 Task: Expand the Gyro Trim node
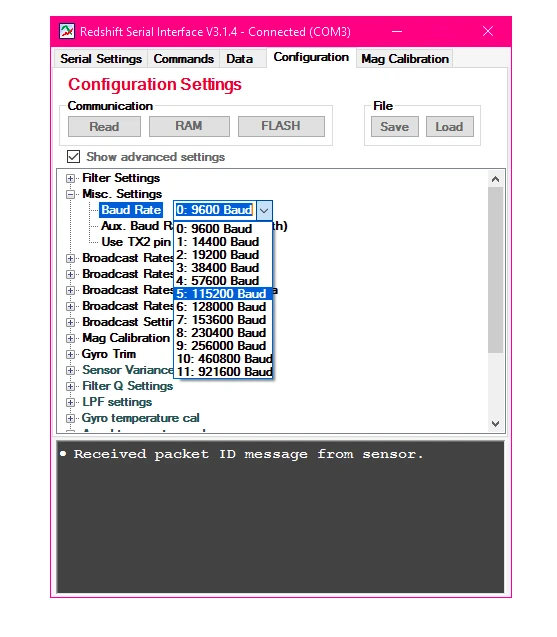pyautogui.click(x=70, y=354)
